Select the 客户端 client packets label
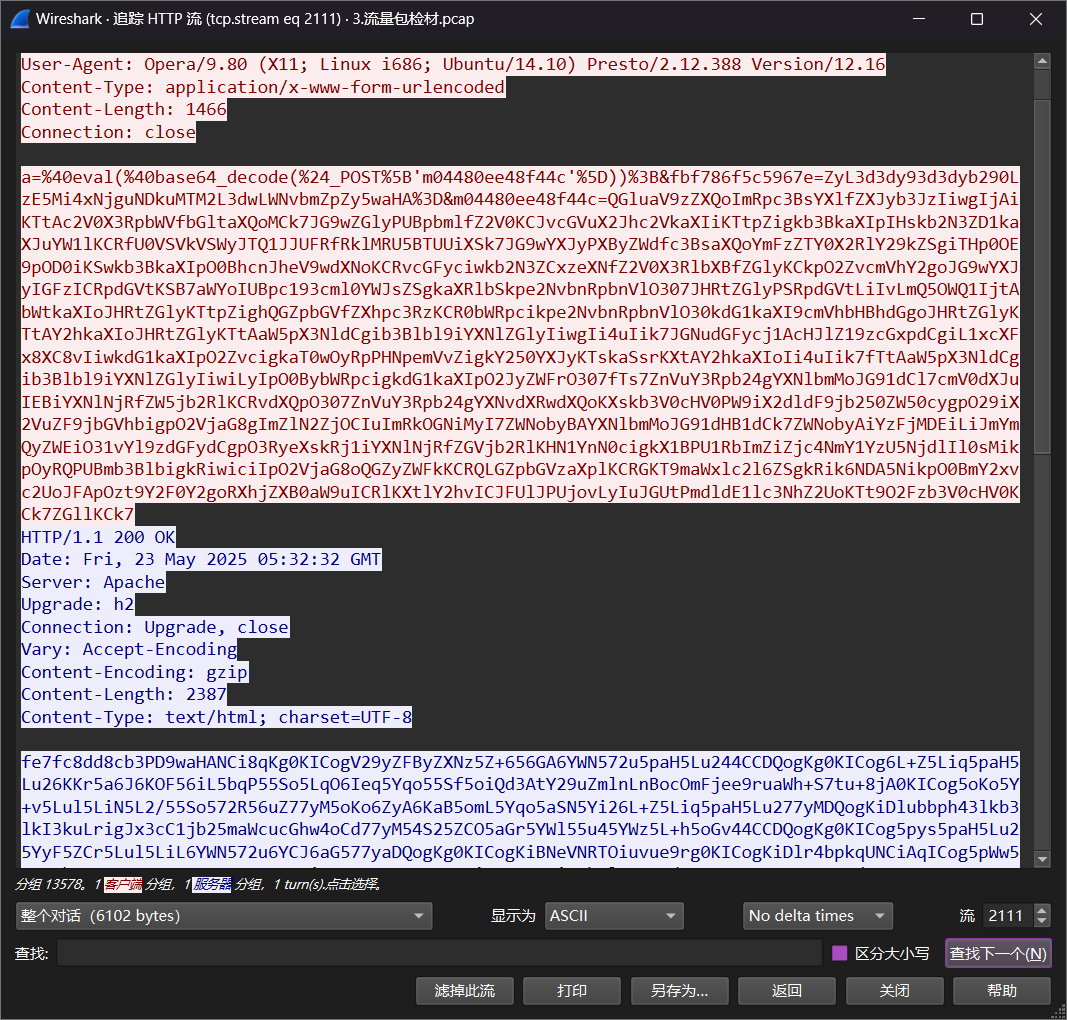This screenshot has height=1020, width=1067. click(123, 884)
